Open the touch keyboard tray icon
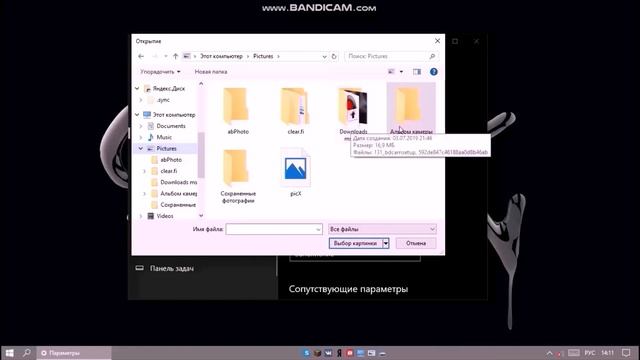This screenshot has width=640, height=360. [x=573, y=353]
